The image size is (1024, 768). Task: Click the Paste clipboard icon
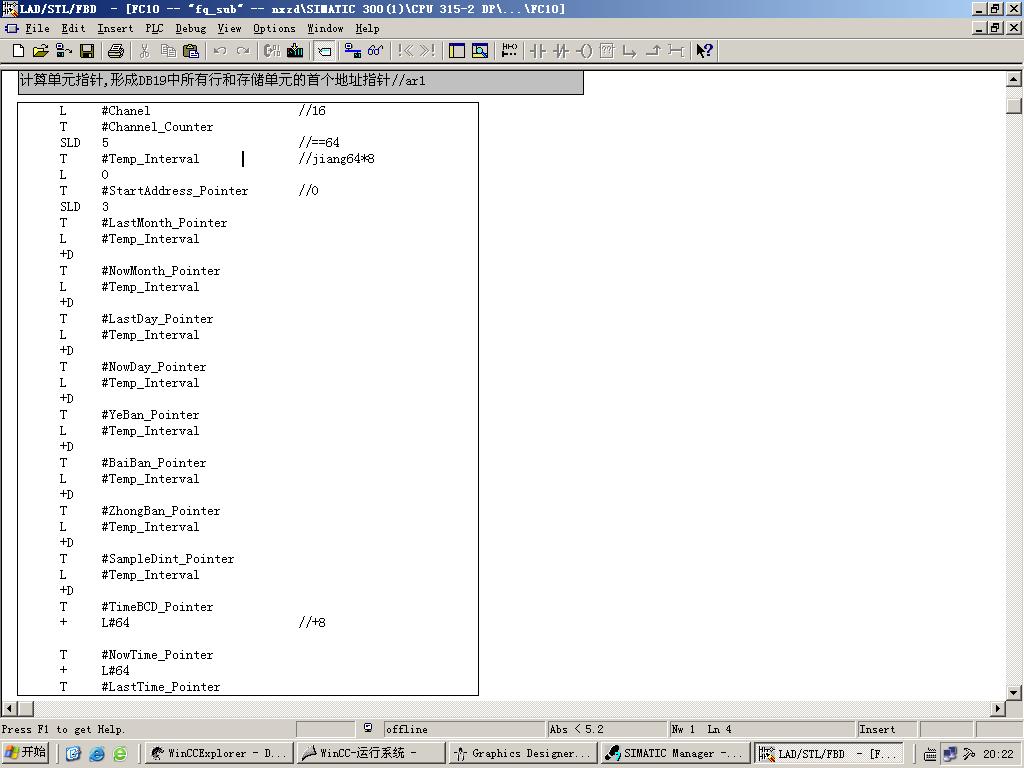(x=191, y=51)
